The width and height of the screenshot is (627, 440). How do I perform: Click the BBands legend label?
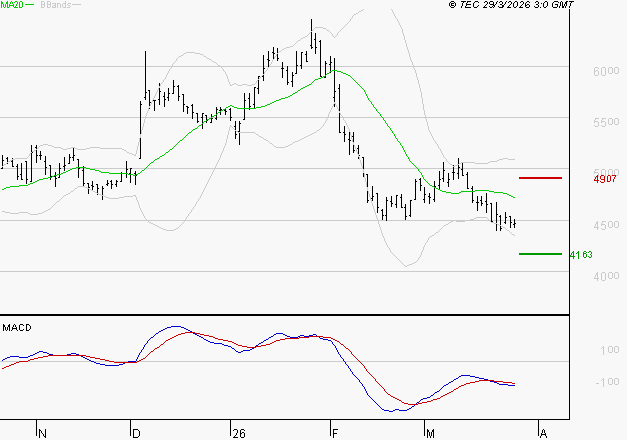56,5
